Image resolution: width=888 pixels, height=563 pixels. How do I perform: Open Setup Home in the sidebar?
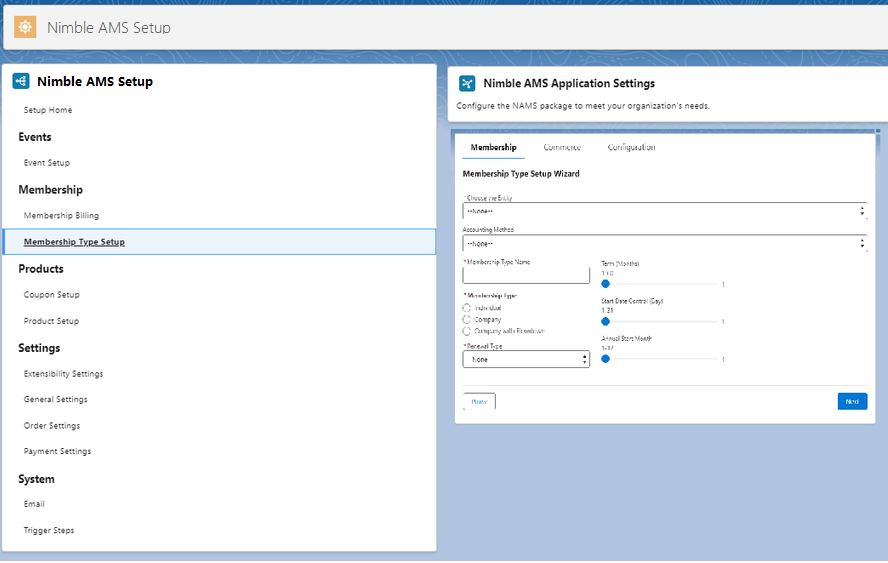48,110
